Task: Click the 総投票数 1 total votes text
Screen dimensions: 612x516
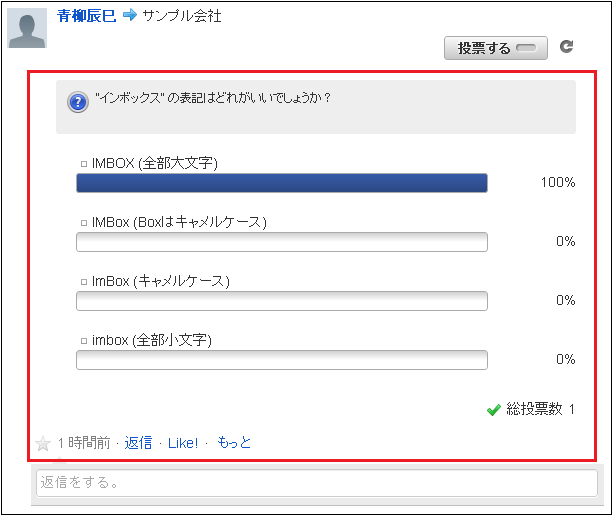Action: (x=540, y=409)
